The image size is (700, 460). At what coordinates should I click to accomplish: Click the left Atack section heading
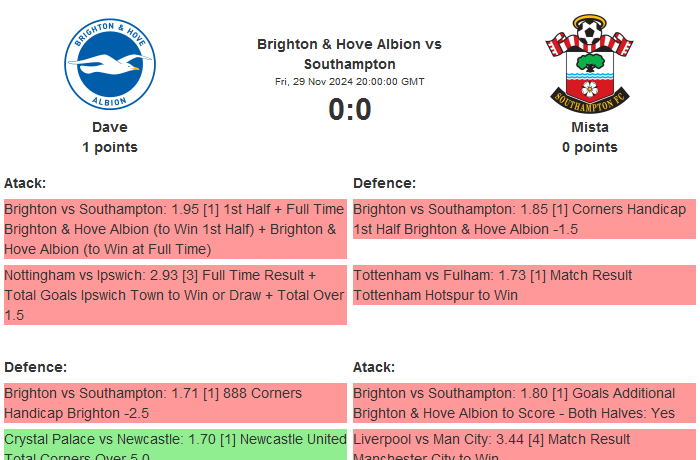coord(25,183)
